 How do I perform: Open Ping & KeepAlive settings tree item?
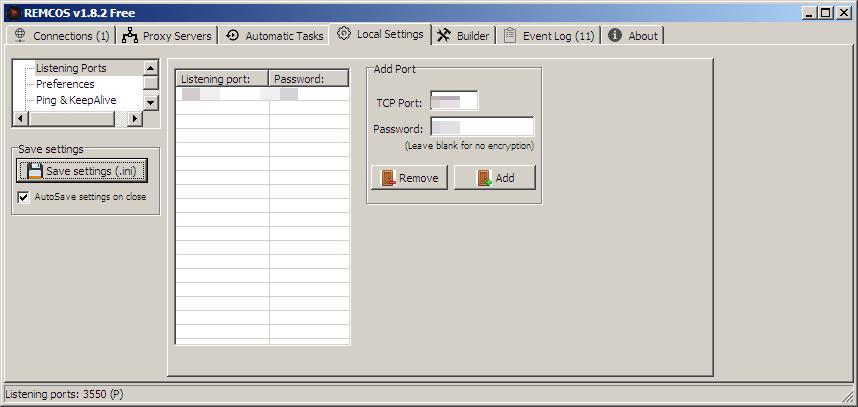[x=76, y=100]
